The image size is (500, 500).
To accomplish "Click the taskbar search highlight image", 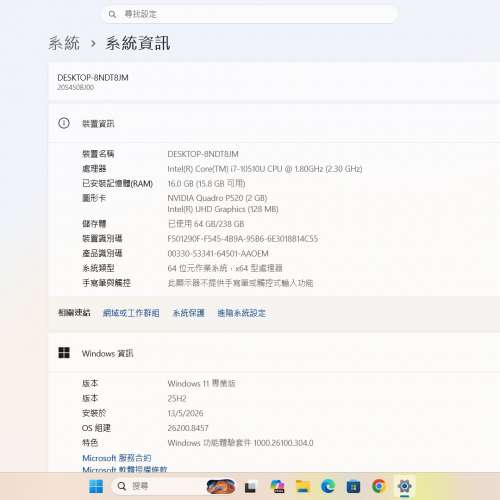I will pos(221,487).
